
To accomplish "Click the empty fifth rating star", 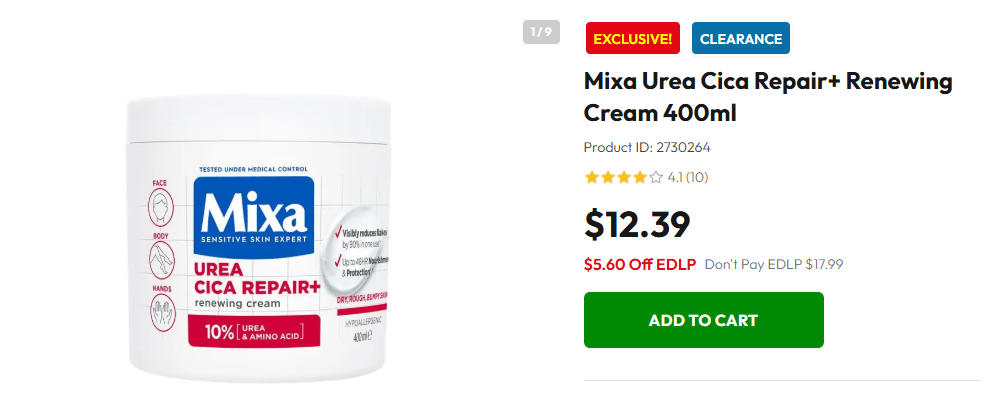I will point(656,178).
